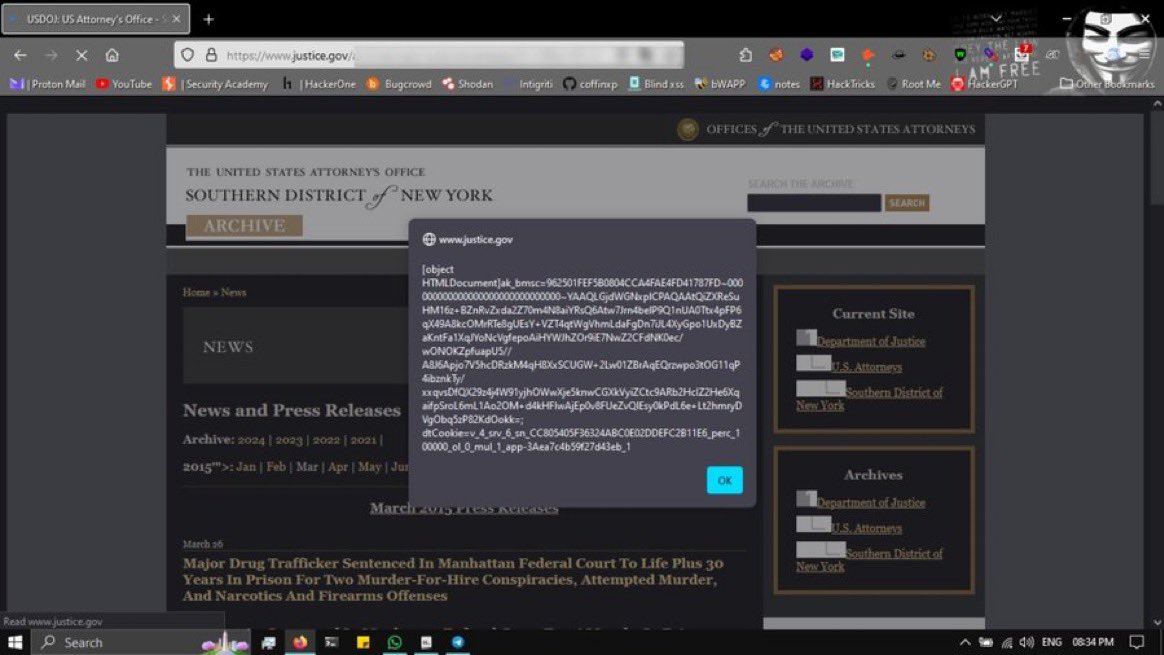The image size is (1164, 655).
Task: Open Southern District of New York under Current Site
Action: tap(869, 399)
